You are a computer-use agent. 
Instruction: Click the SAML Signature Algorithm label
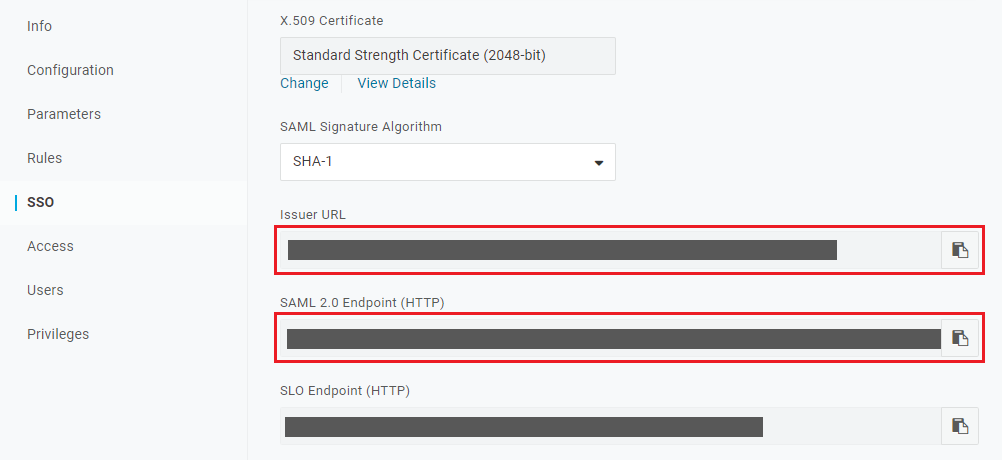[x=361, y=126]
